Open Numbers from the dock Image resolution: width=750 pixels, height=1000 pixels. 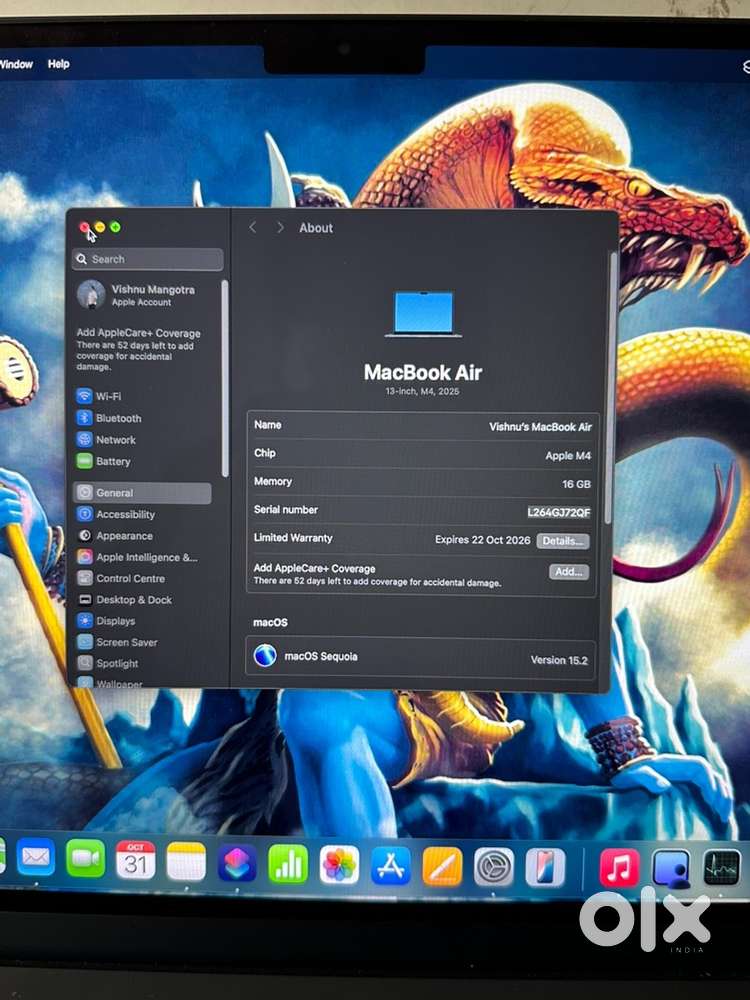click(288, 864)
